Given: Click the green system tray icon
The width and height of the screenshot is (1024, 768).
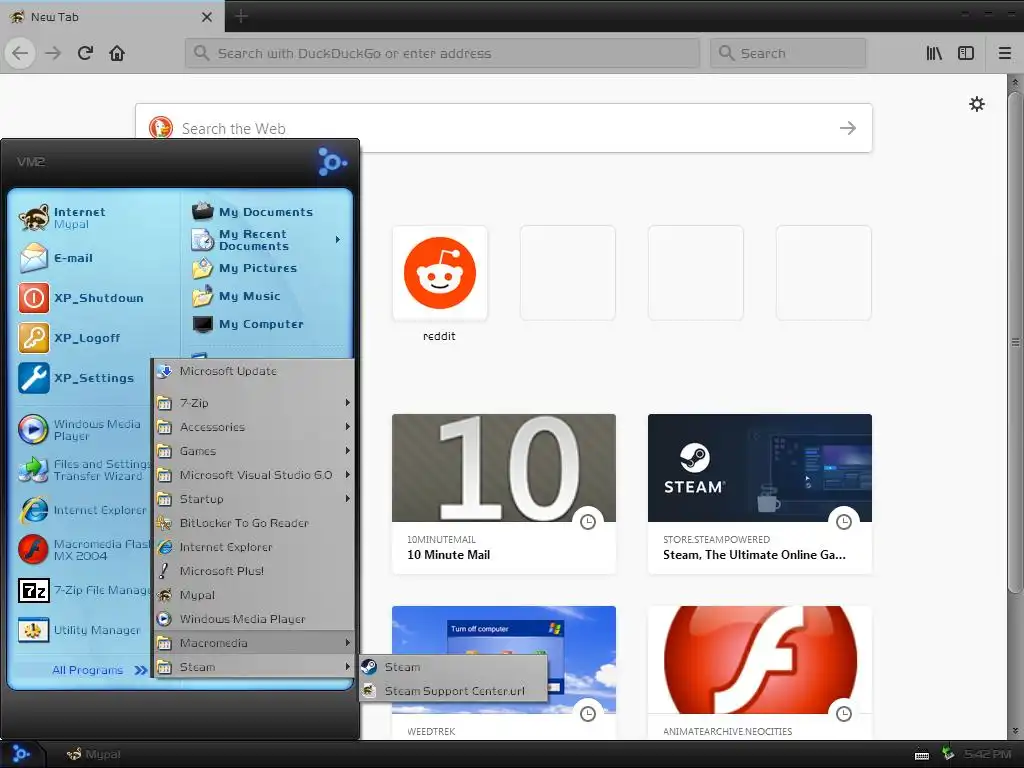Looking at the screenshot, I should pyautogui.click(x=947, y=754).
